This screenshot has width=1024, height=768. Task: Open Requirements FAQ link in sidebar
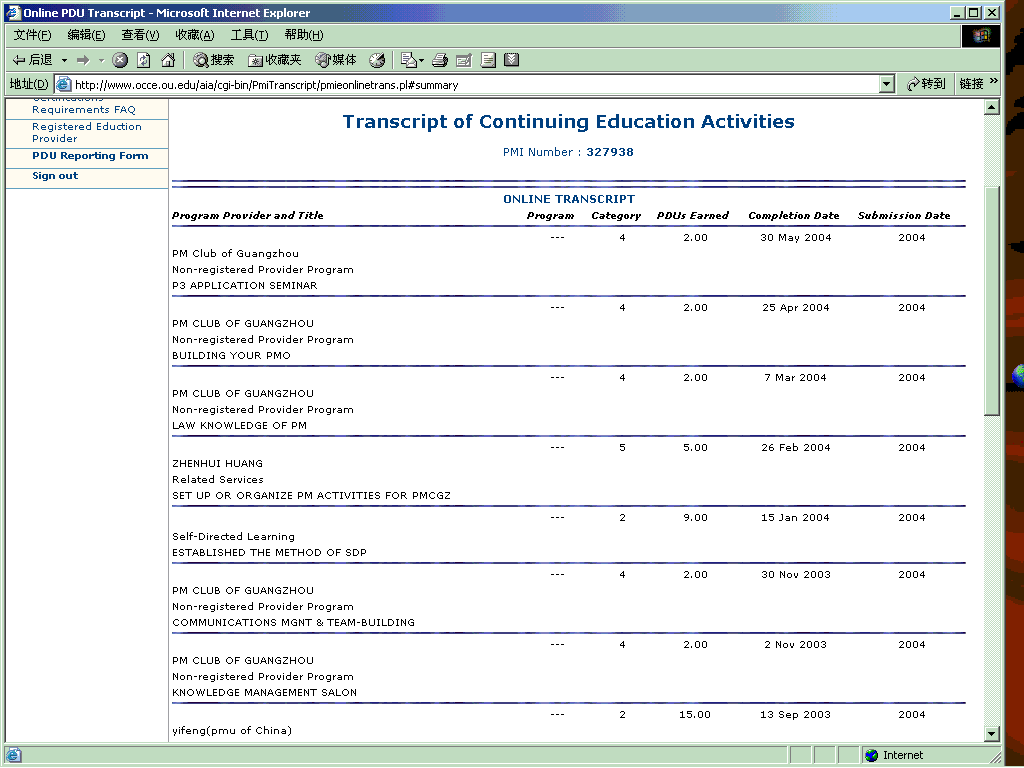84,110
